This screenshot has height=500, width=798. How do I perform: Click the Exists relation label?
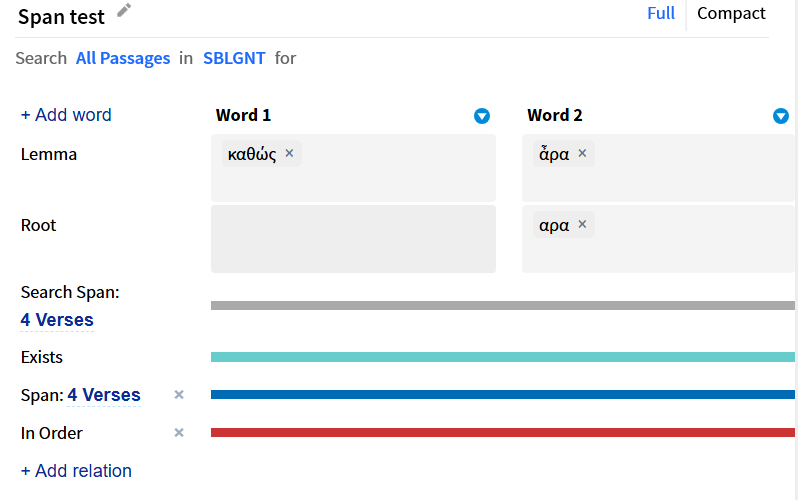pos(42,357)
